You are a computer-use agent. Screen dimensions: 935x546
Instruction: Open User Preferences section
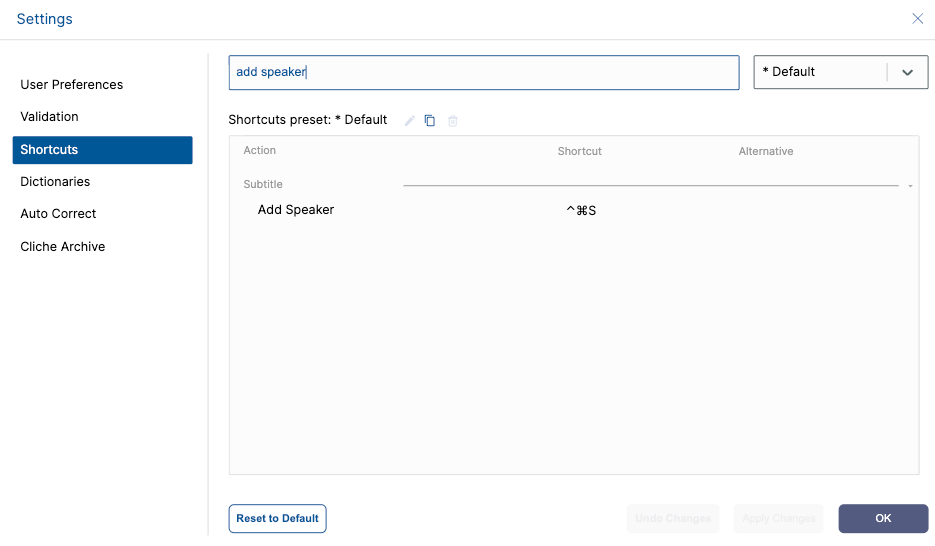click(x=72, y=85)
